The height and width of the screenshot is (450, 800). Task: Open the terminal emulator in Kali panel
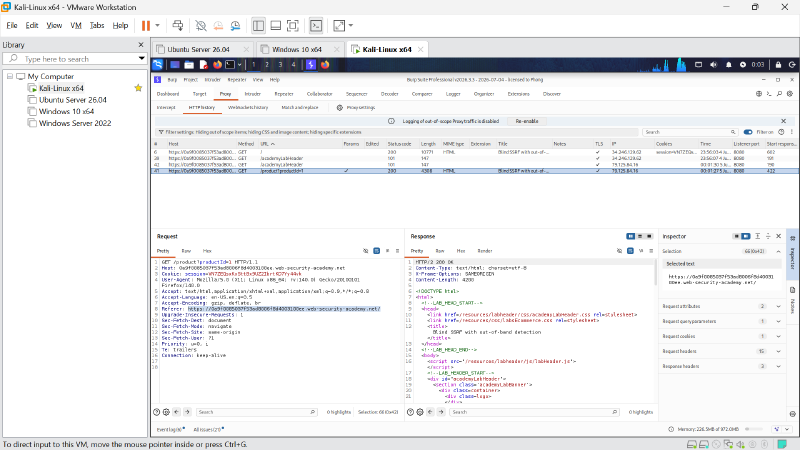tap(230, 65)
